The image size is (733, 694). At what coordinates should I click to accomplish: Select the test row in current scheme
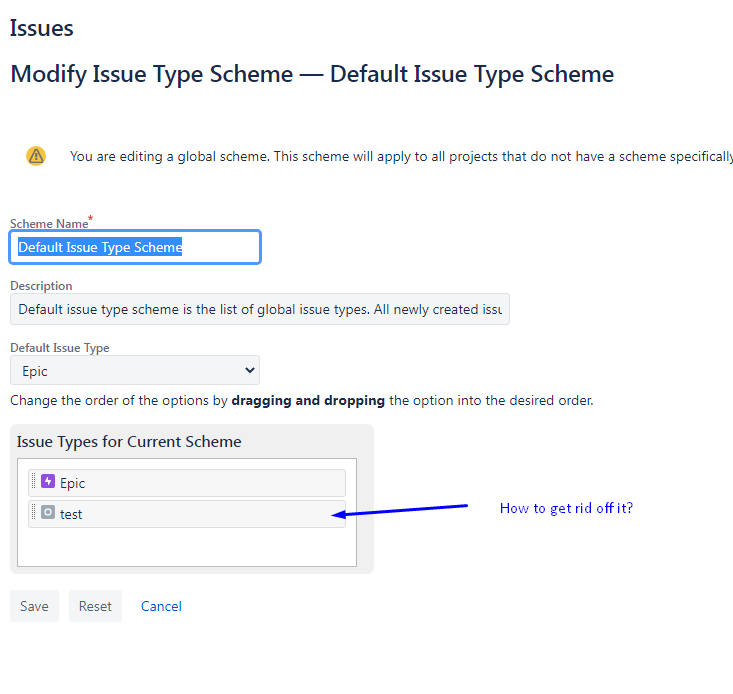(x=187, y=514)
